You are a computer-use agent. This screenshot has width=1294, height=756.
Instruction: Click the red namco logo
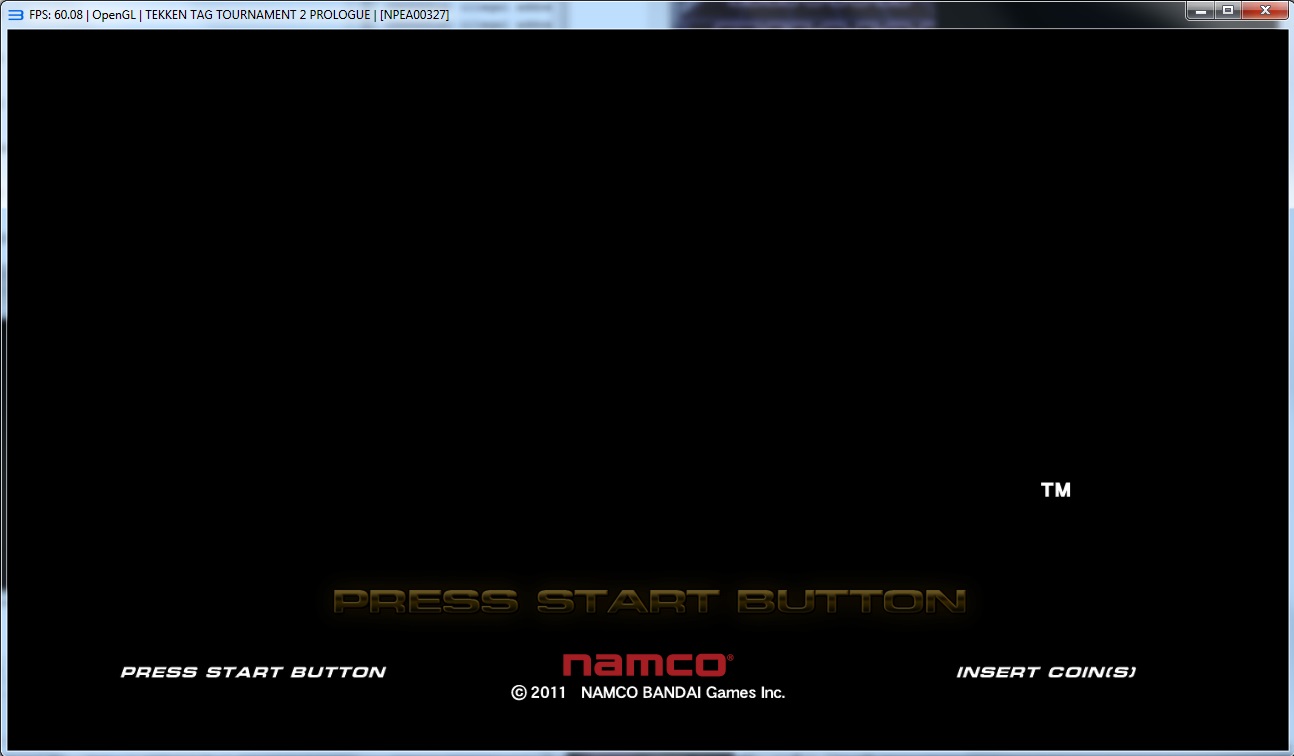pos(647,665)
